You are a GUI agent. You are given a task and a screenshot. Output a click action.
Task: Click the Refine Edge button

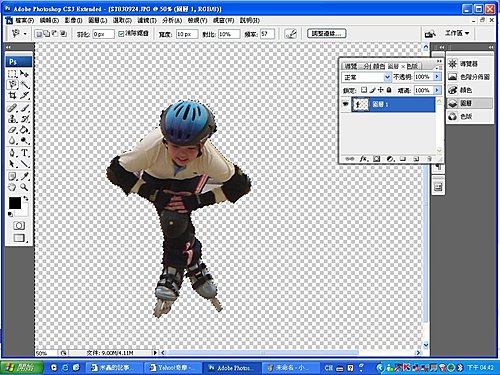[x=326, y=33]
